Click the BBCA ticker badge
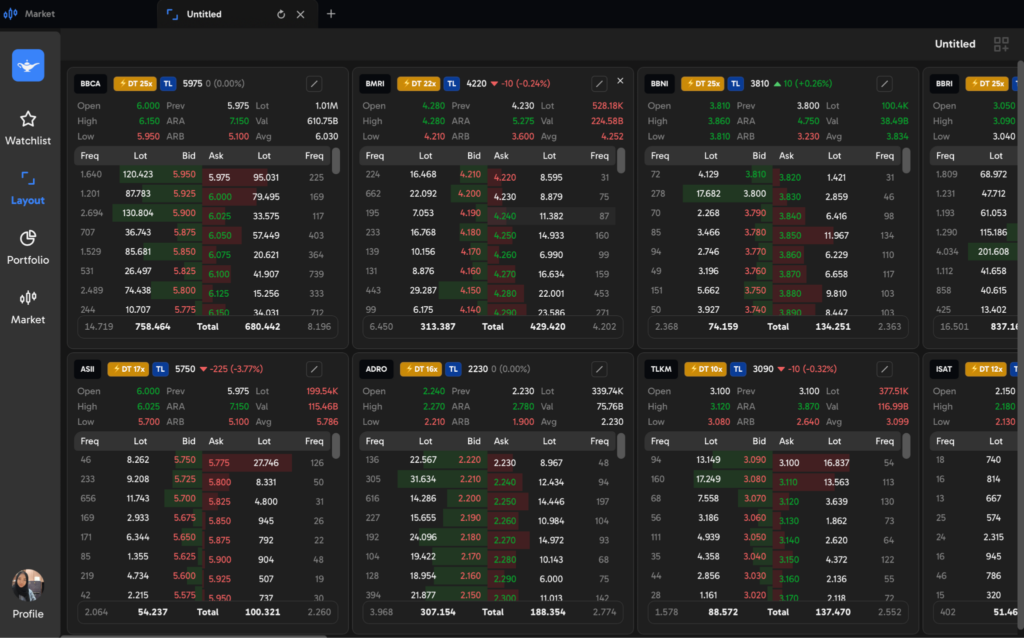This screenshot has height=638, width=1024. [x=90, y=84]
